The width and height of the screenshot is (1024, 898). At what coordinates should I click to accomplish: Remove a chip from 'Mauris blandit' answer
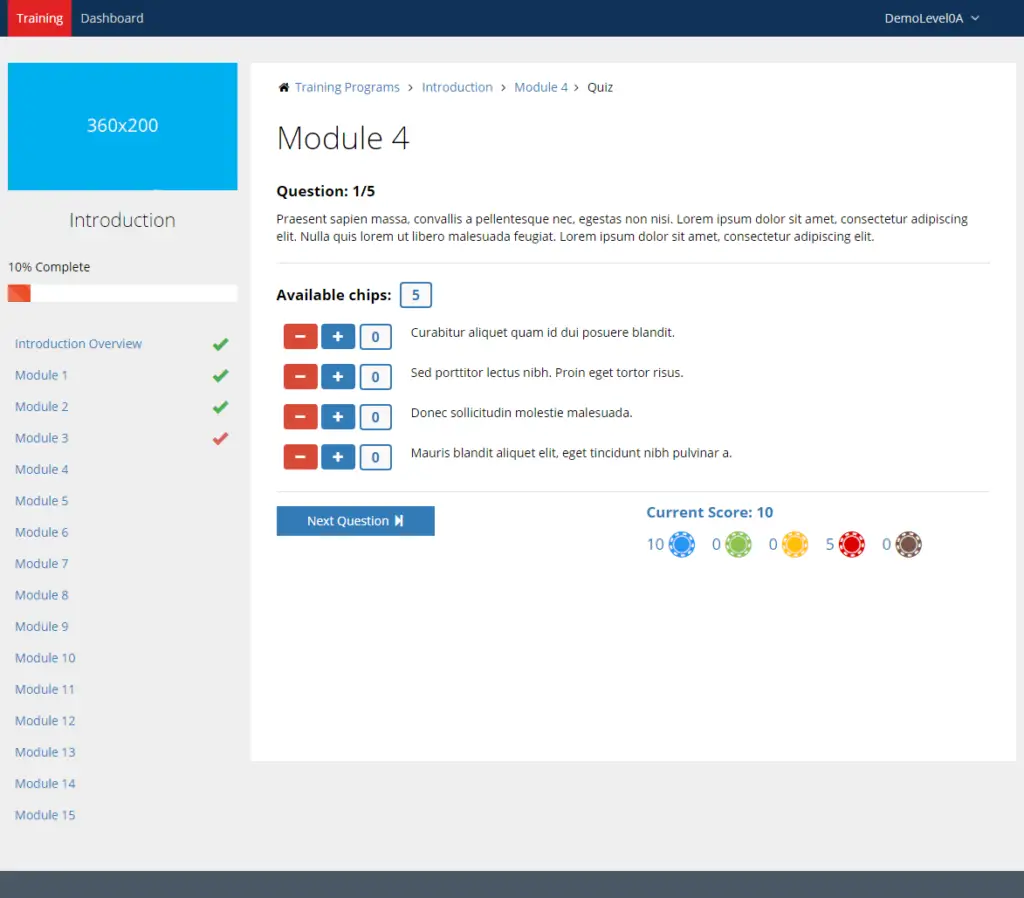click(x=300, y=457)
